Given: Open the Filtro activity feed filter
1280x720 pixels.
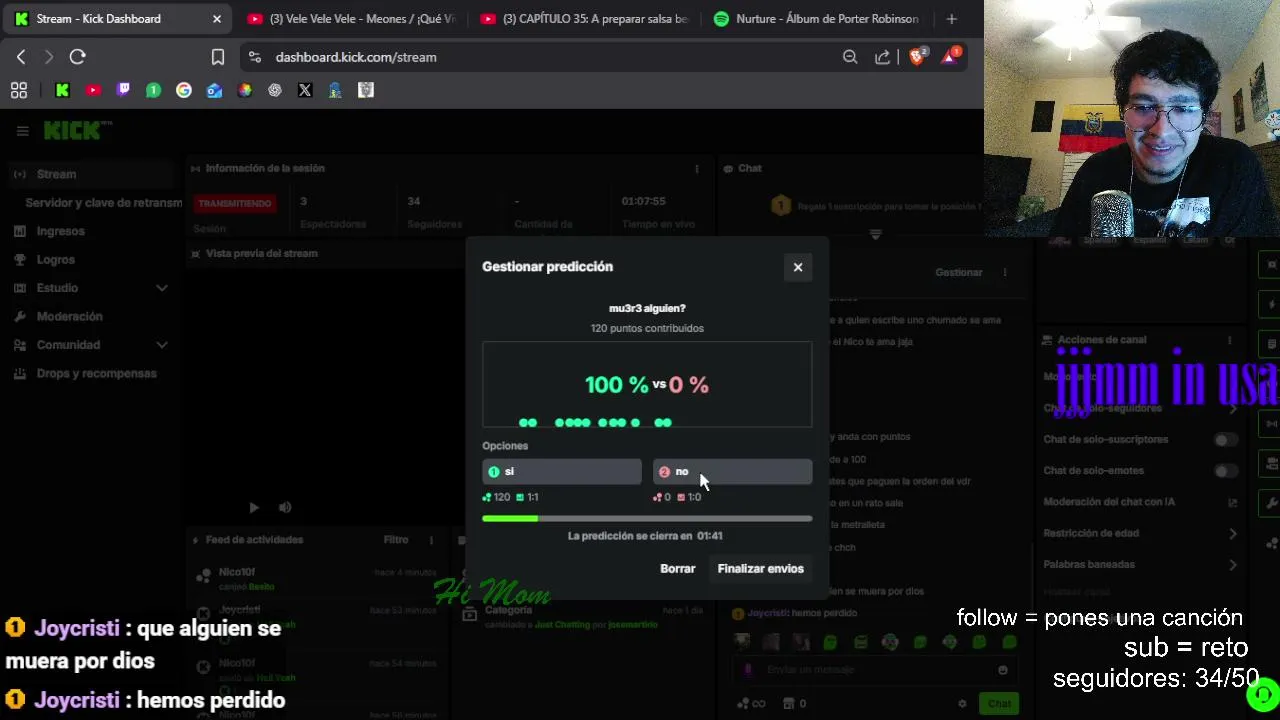Looking at the screenshot, I should (396, 540).
